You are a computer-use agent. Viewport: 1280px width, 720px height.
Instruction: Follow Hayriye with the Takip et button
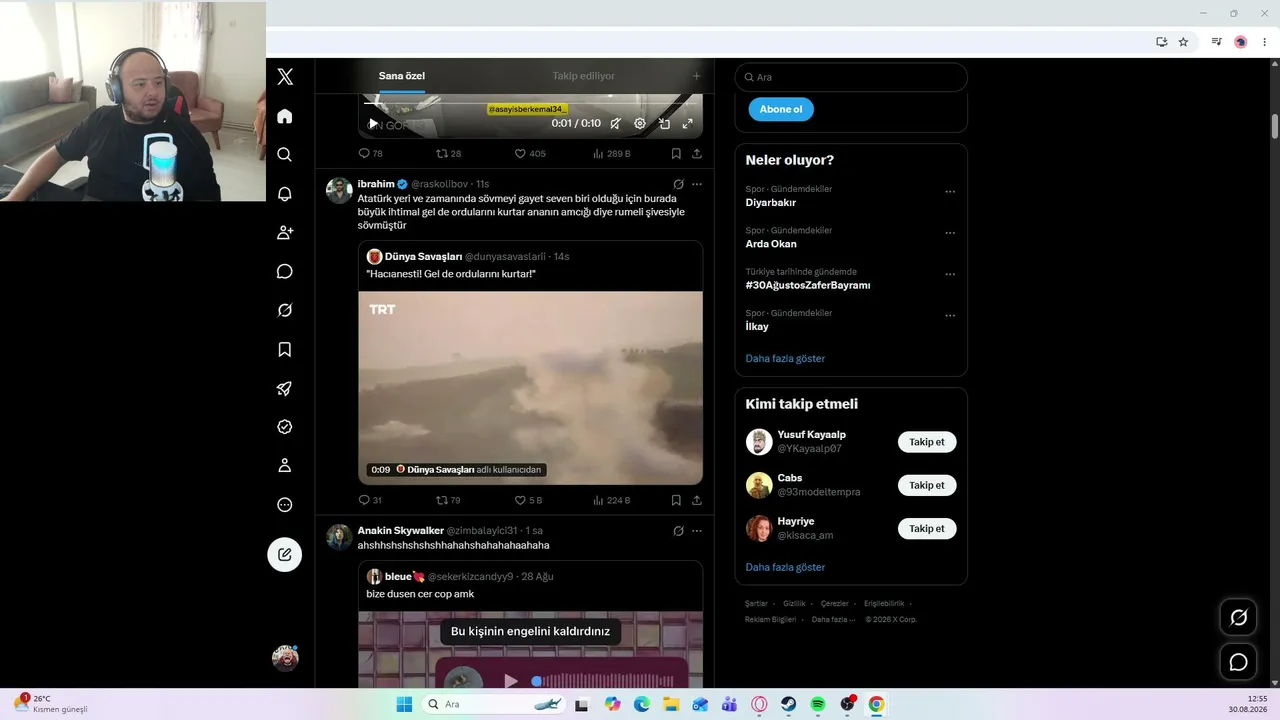pyautogui.click(x=927, y=528)
